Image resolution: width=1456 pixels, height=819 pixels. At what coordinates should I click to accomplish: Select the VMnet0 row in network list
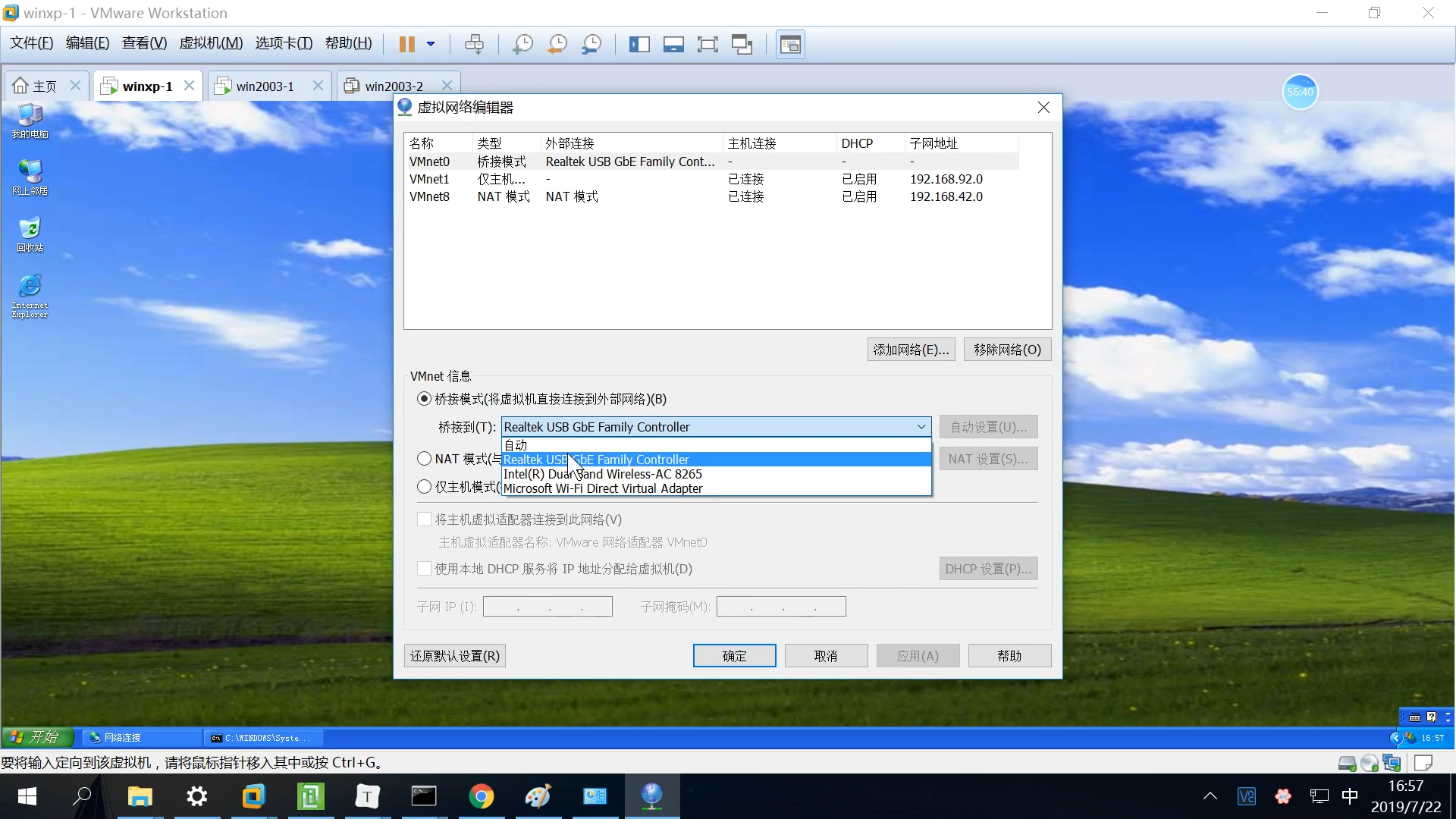click(711, 162)
